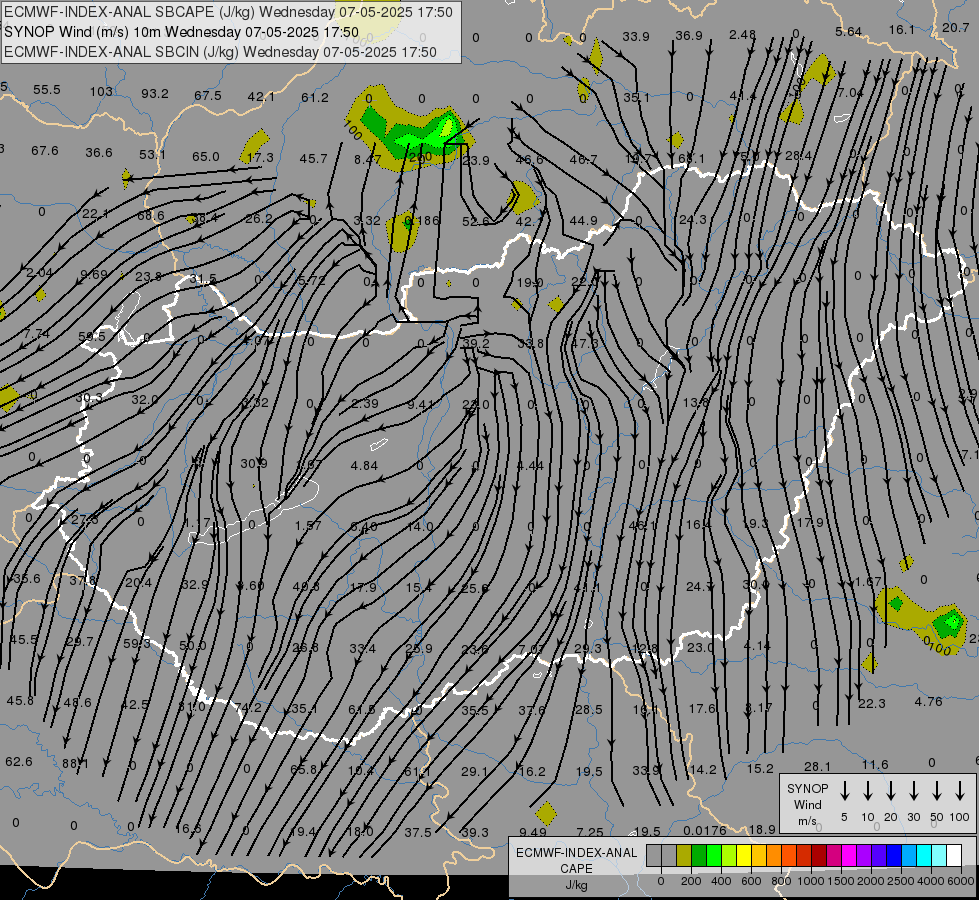Pick the 50 m/s wind arrow symbol
The image size is (979, 900).
click(937, 791)
